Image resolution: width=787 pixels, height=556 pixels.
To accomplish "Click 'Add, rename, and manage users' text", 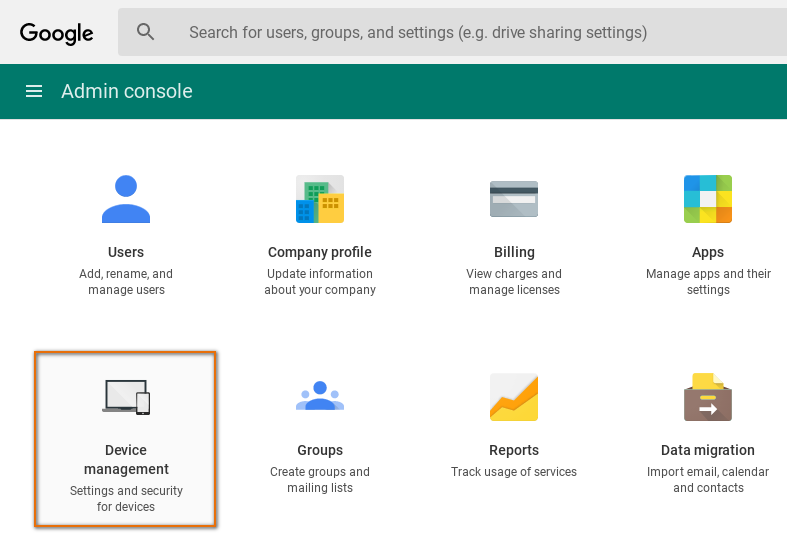I will [x=126, y=282].
